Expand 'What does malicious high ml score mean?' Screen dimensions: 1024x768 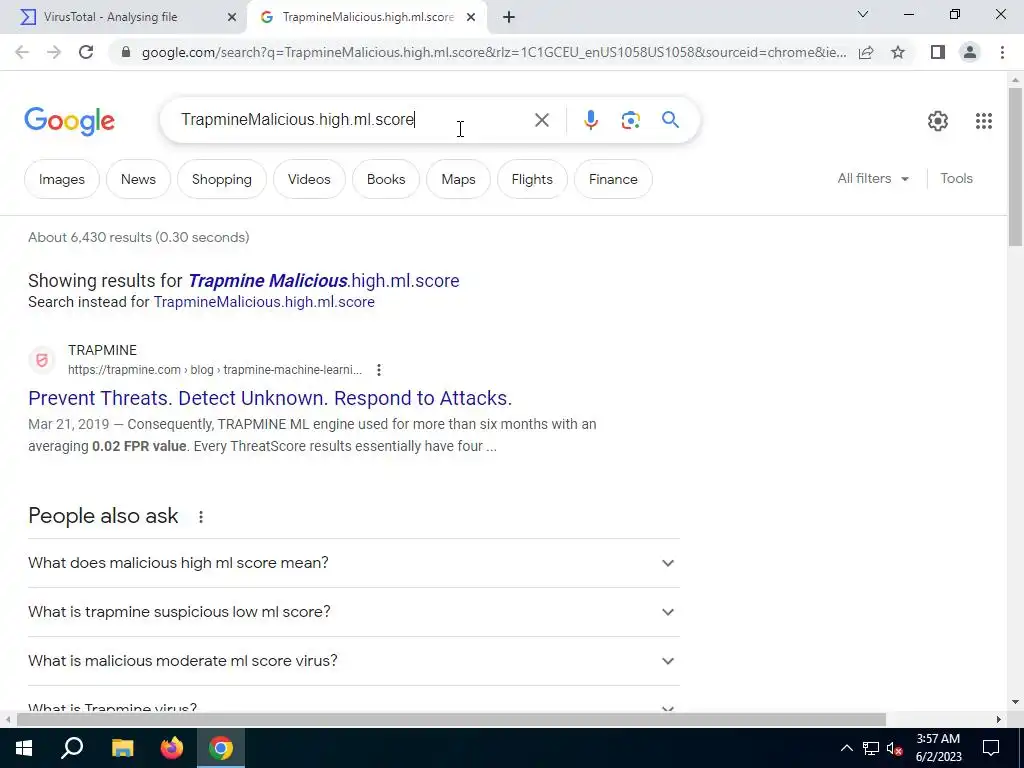pyautogui.click(x=353, y=563)
